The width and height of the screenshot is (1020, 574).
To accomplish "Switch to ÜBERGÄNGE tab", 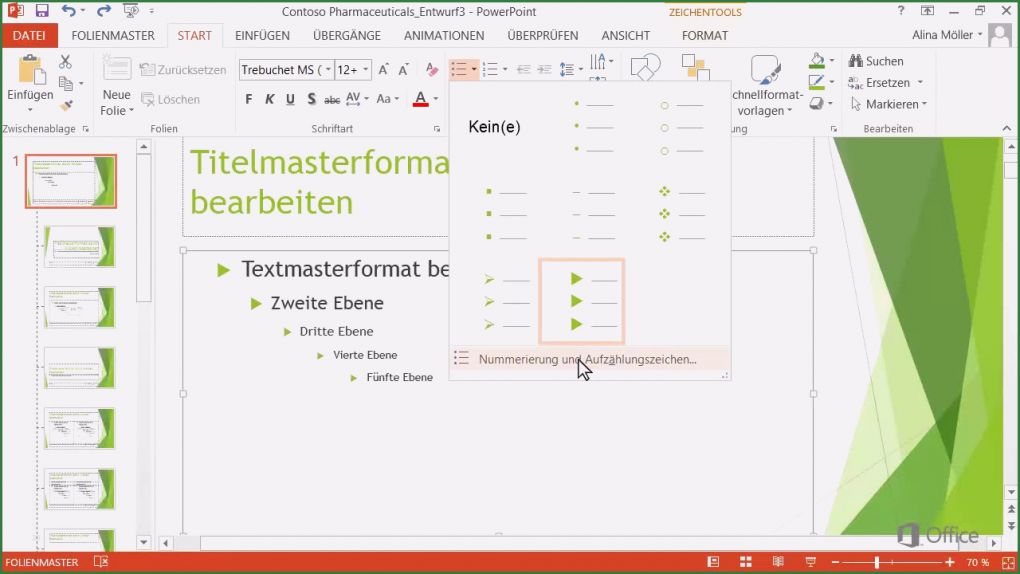I will [347, 35].
